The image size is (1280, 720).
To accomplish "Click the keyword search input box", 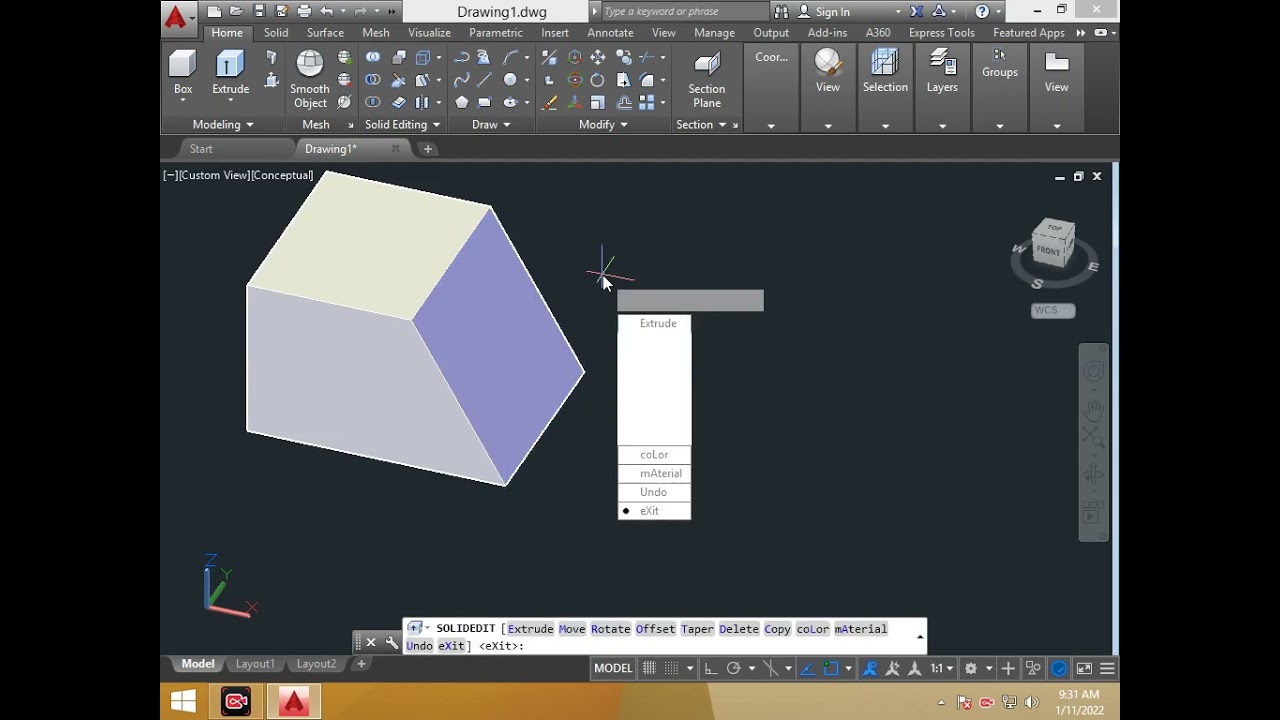I will pos(685,11).
